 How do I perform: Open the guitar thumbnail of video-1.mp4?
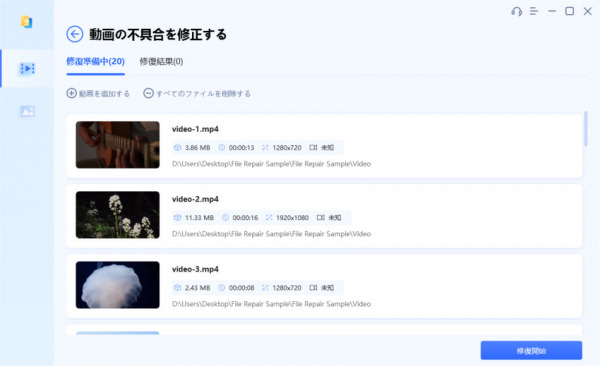(x=117, y=145)
